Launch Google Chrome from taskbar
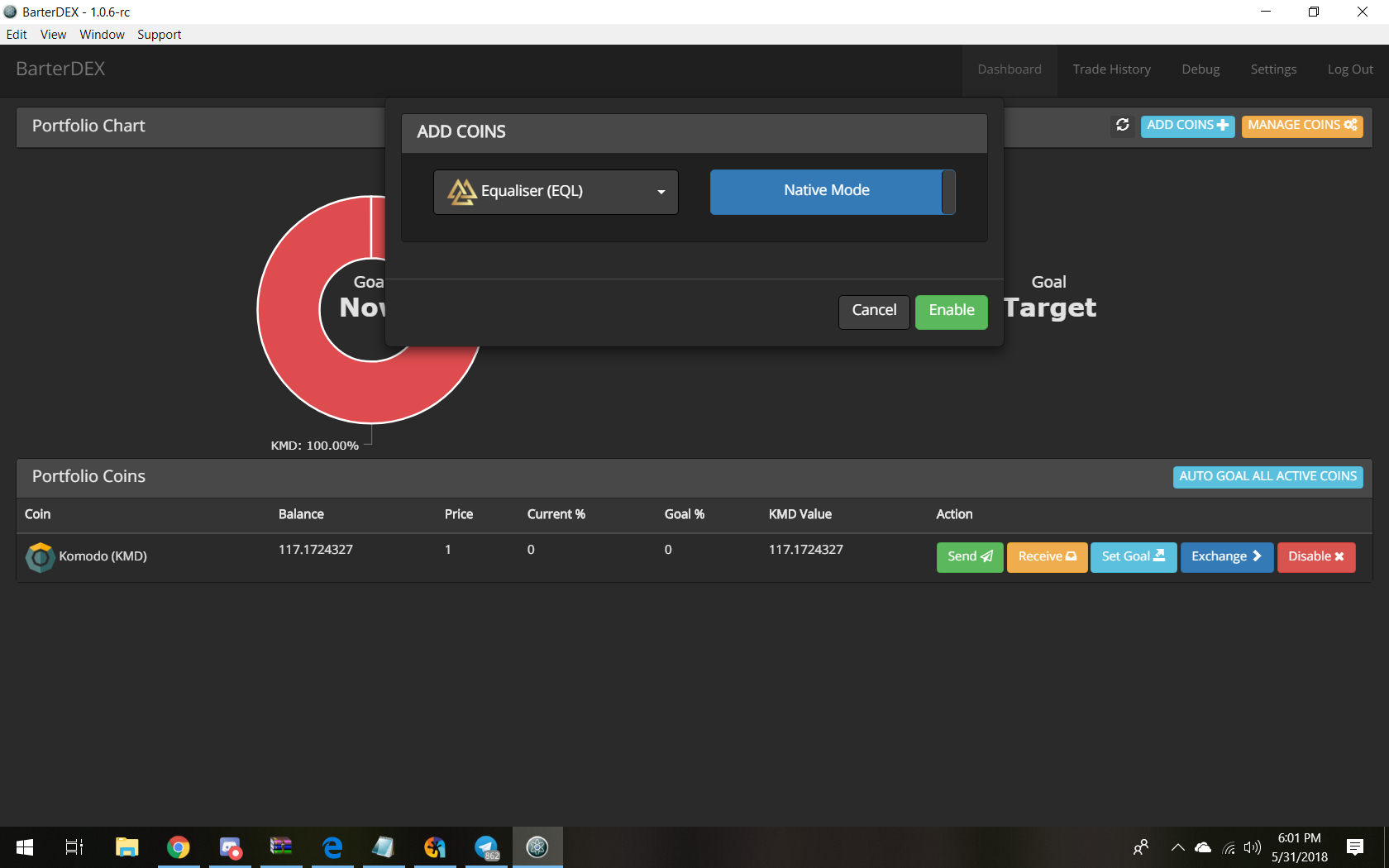This screenshot has width=1389, height=868. coord(178,847)
